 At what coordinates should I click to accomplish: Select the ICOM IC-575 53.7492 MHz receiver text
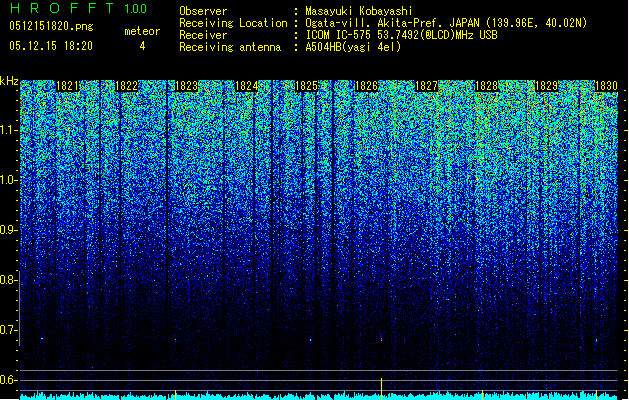point(401,35)
